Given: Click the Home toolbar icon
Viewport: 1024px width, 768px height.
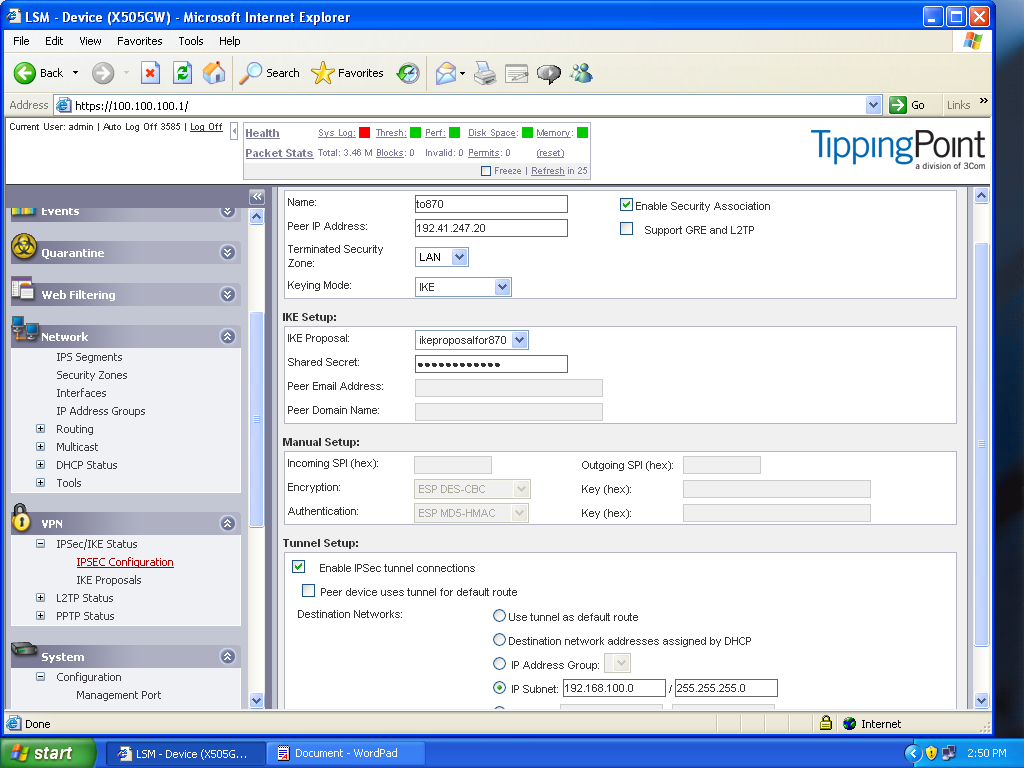Looking at the screenshot, I should 214,73.
